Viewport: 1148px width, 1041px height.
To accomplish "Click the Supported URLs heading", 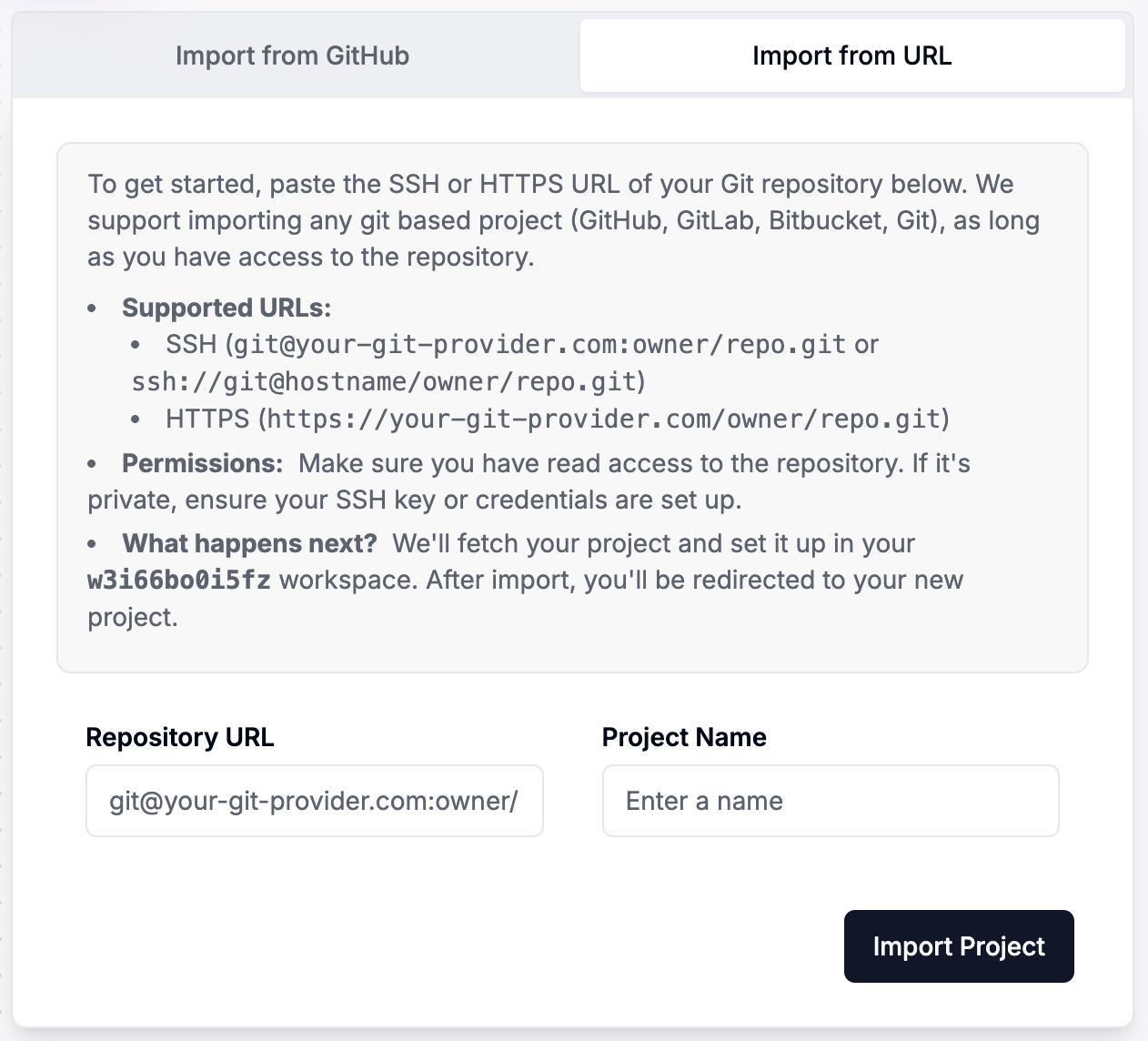I will point(227,308).
